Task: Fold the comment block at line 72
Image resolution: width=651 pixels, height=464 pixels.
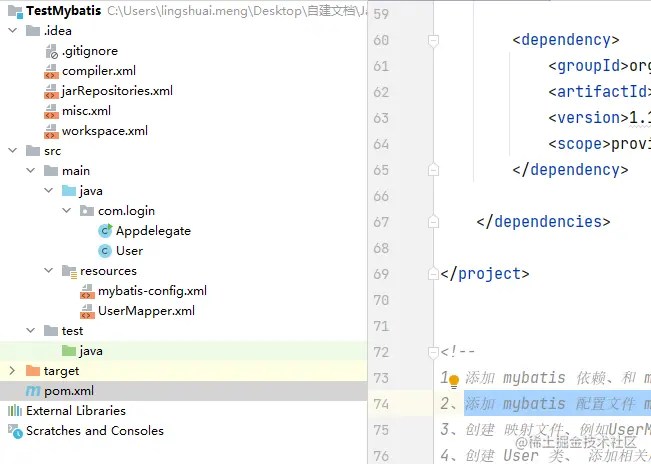Action: tap(433, 352)
